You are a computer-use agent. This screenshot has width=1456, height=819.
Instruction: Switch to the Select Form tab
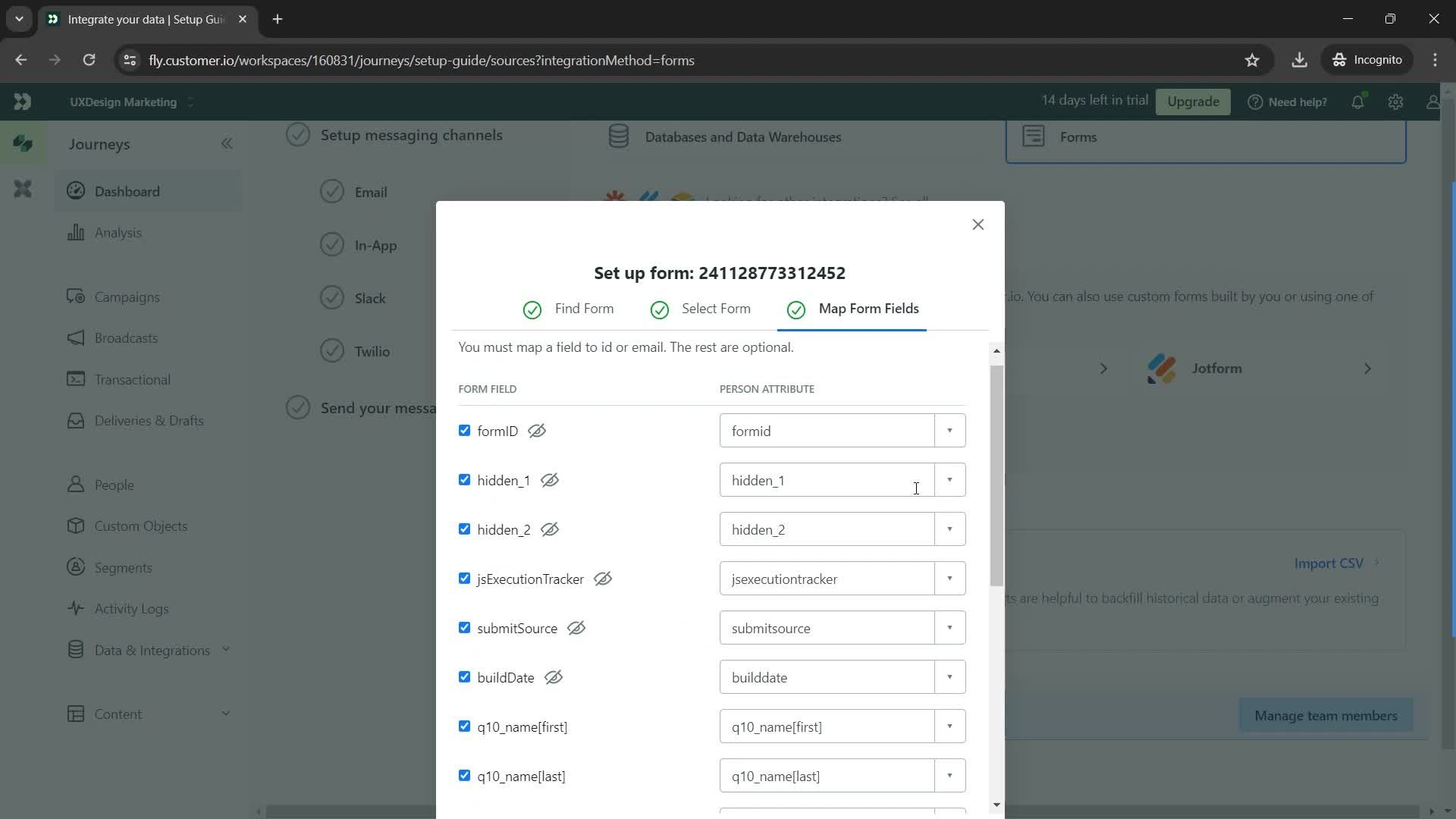[x=716, y=308]
